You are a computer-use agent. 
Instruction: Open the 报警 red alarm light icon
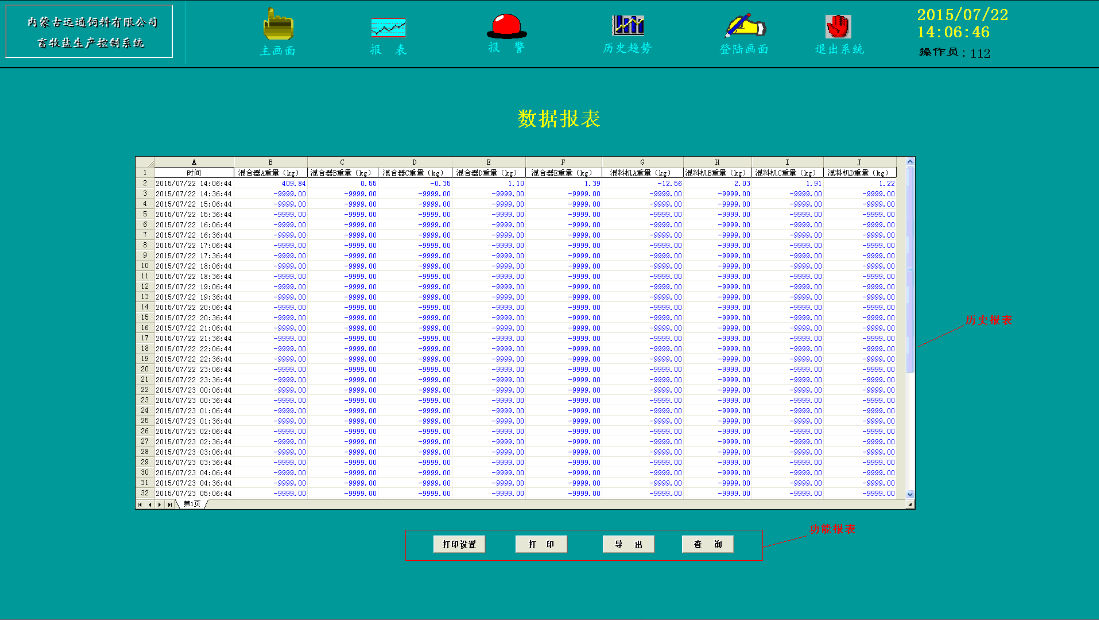click(x=507, y=26)
